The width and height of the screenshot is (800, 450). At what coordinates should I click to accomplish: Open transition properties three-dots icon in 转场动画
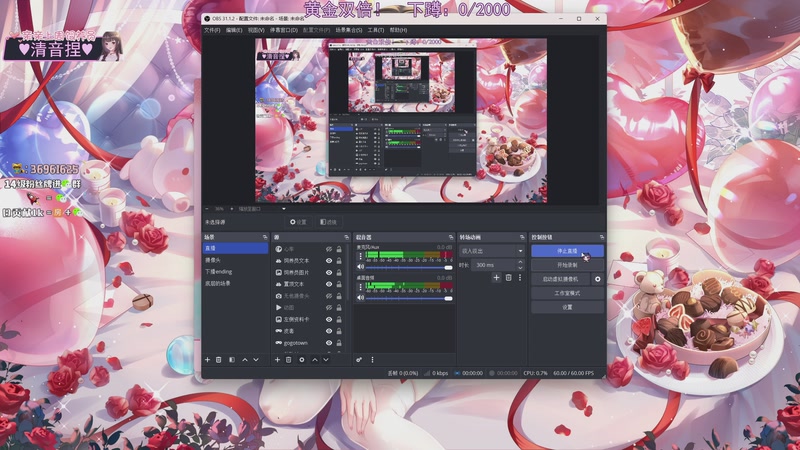520,278
